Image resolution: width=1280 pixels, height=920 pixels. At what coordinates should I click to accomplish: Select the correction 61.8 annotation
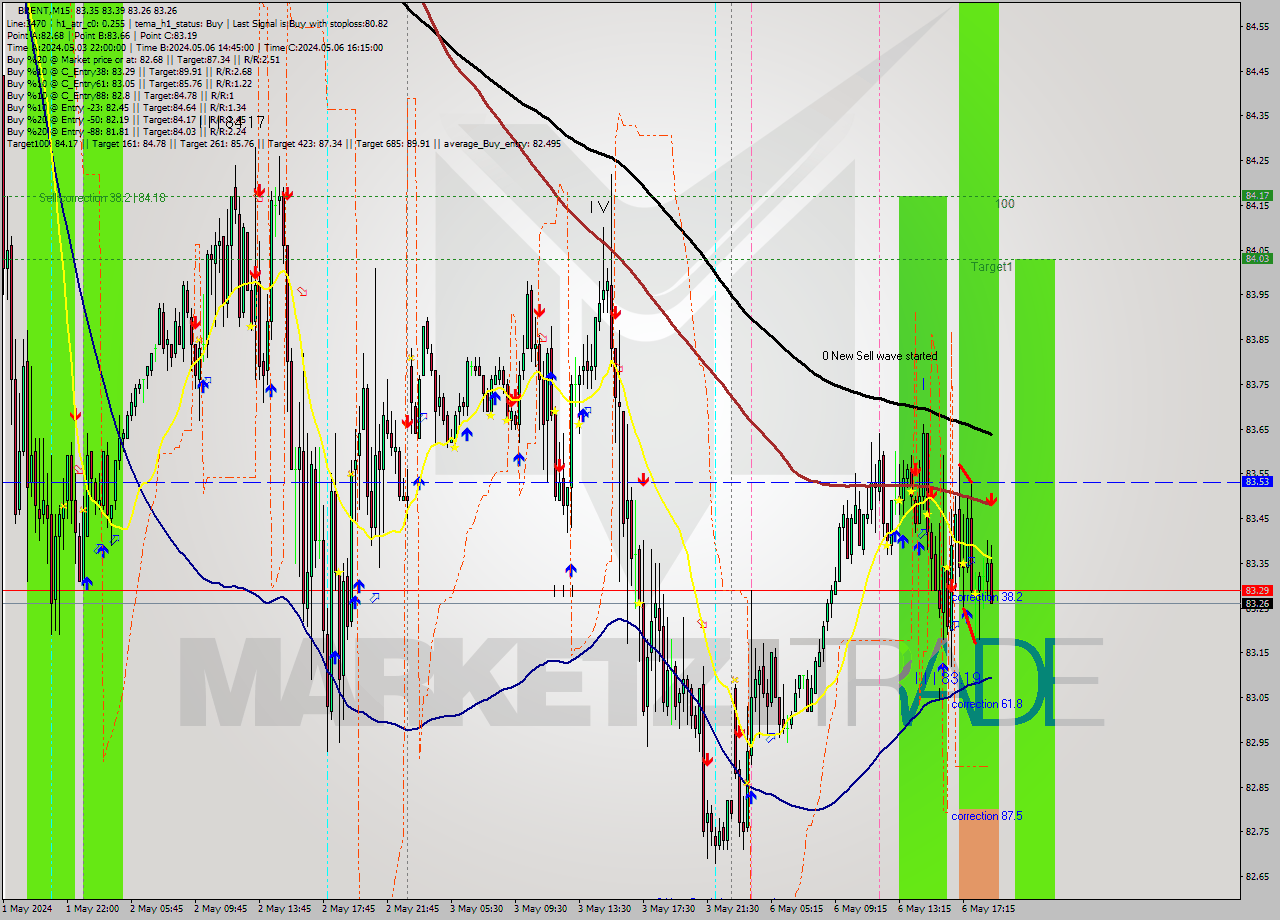tap(984, 703)
